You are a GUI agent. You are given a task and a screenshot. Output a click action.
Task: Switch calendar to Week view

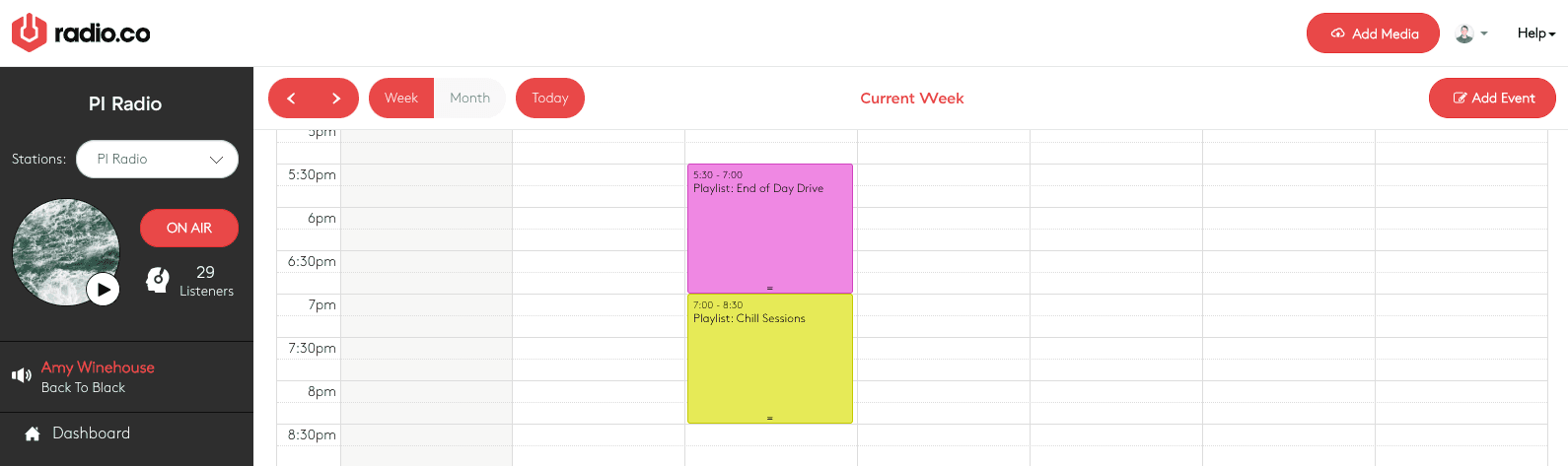[401, 99]
